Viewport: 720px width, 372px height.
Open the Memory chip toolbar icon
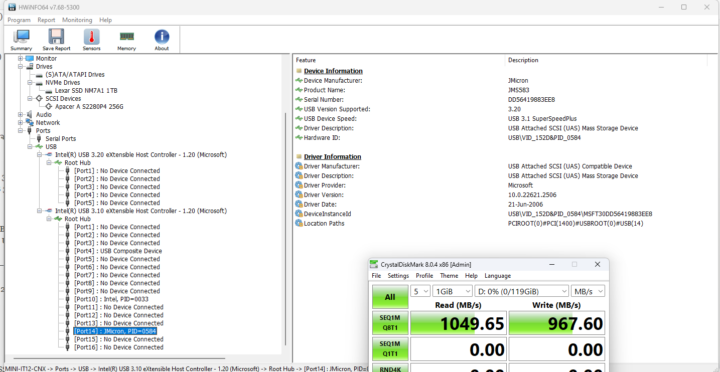(x=126, y=40)
